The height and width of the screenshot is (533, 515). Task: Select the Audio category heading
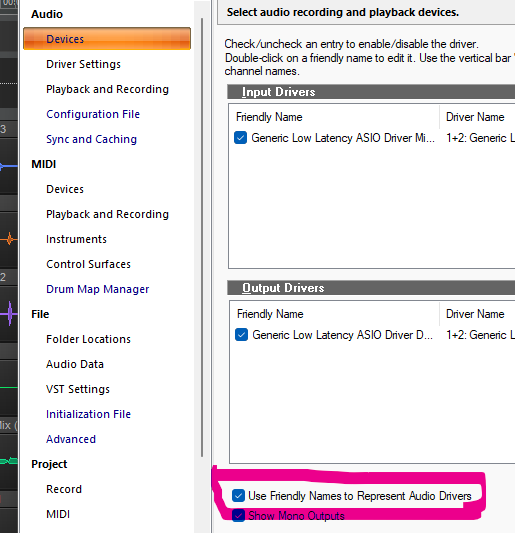(47, 14)
